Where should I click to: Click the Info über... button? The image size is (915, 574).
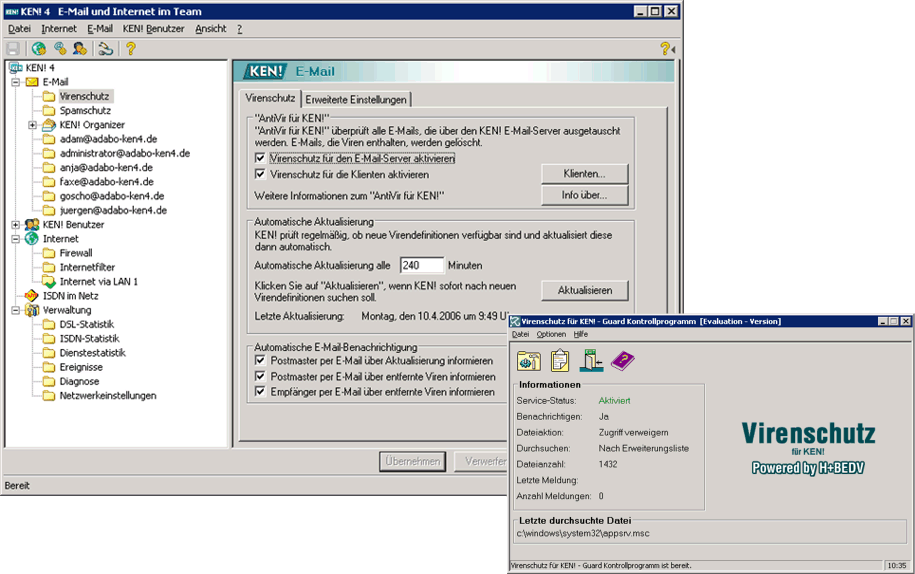pyautogui.click(x=585, y=195)
